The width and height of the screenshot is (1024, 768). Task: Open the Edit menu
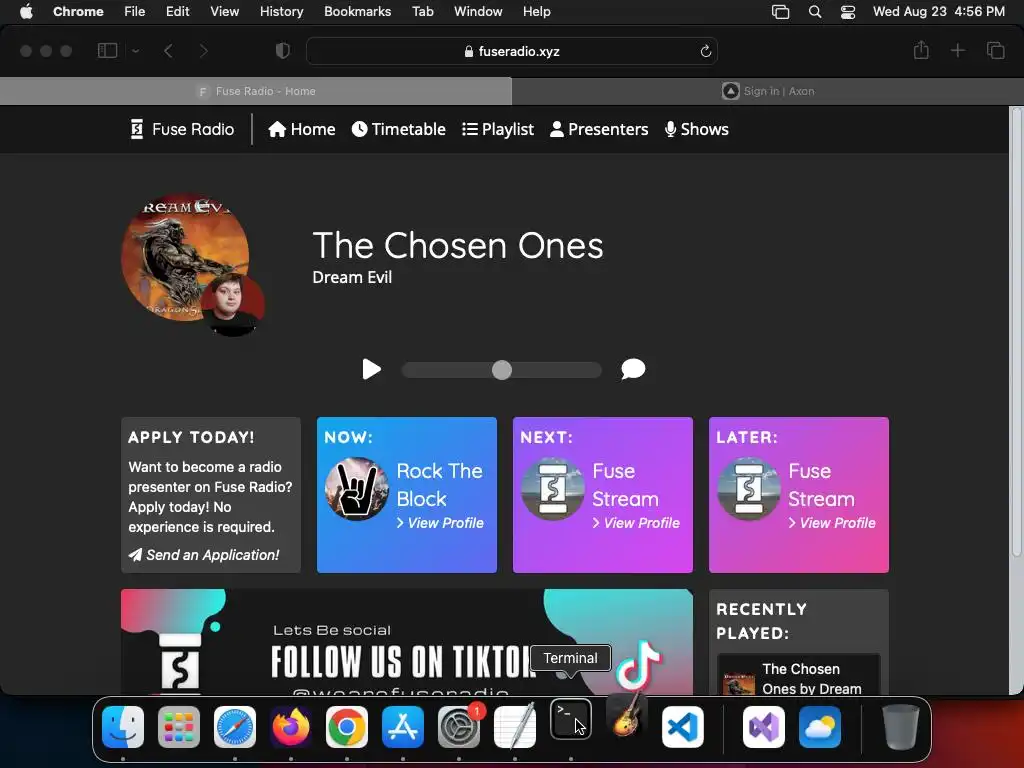point(178,11)
